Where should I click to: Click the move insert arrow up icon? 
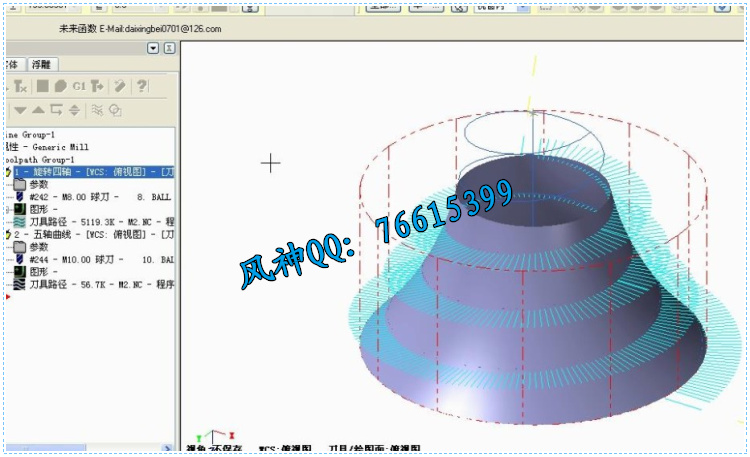(x=38, y=110)
